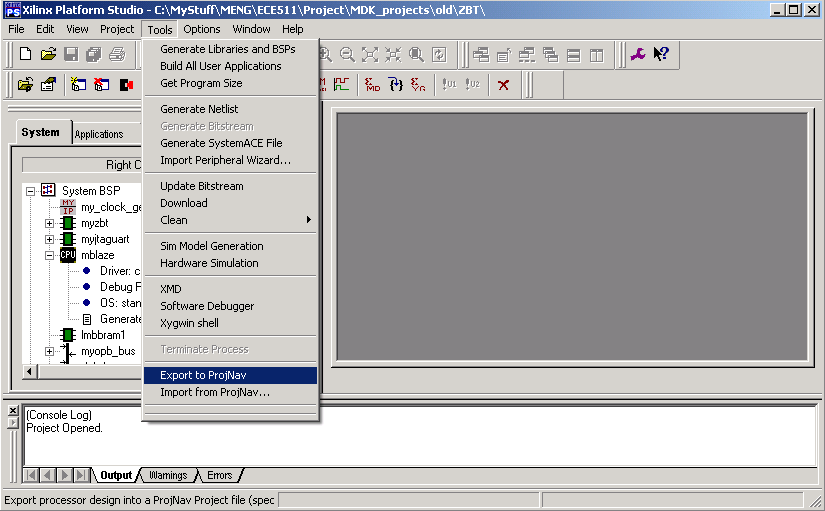Collapse the System BSP tree node
The width and height of the screenshot is (825, 511).
click(31, 190)
